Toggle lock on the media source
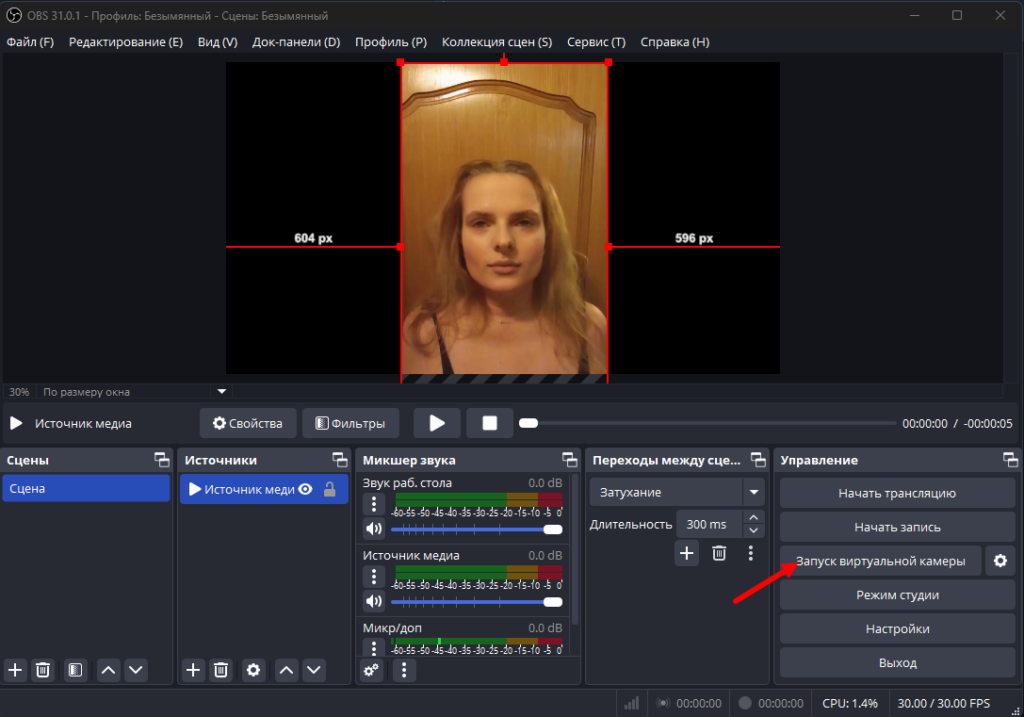This screenshot has width=1024, height=717. (x=329, y=490)
